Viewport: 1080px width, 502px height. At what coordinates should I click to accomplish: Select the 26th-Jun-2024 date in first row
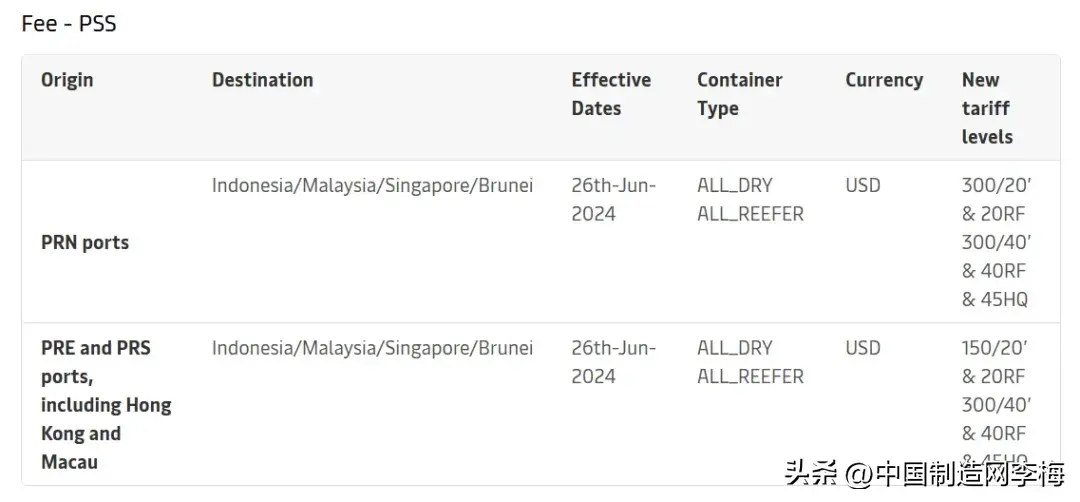(x=613, y=200)
